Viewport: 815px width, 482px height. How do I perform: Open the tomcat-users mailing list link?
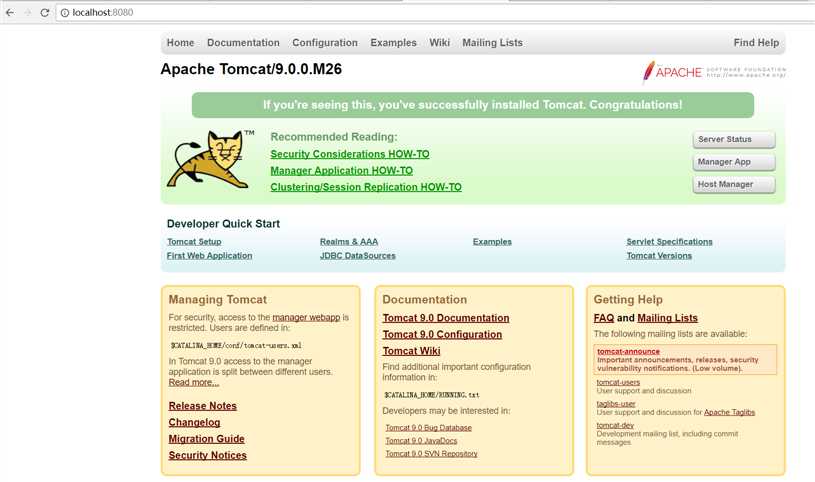pyautogui.click(x=618, y=382)
